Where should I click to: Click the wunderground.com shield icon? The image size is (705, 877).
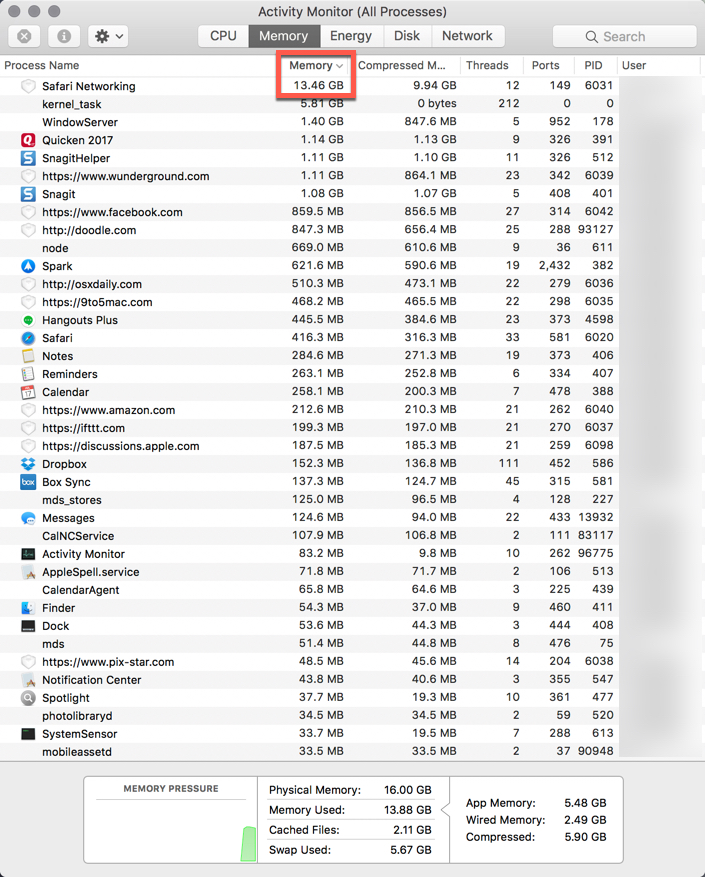pyautogui.click(x=28, y=176)
